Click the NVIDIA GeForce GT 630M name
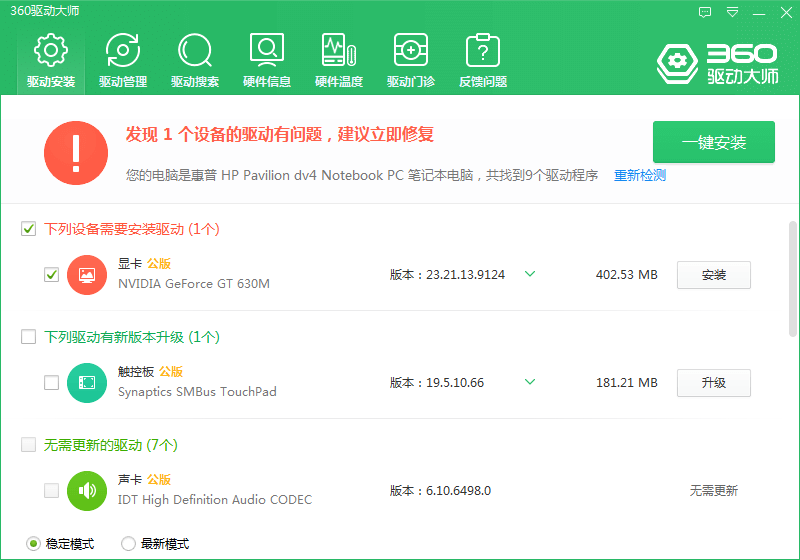 coord(194,284)
